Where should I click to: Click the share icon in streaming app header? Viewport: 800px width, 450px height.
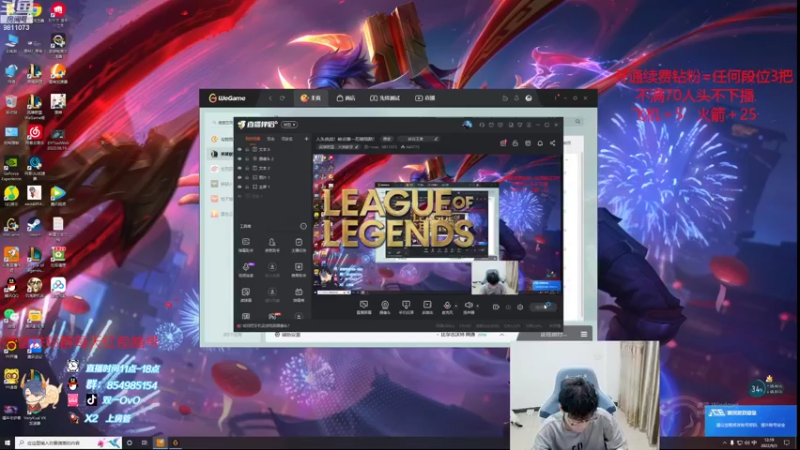pyautogui.click(x=553, y=143)
